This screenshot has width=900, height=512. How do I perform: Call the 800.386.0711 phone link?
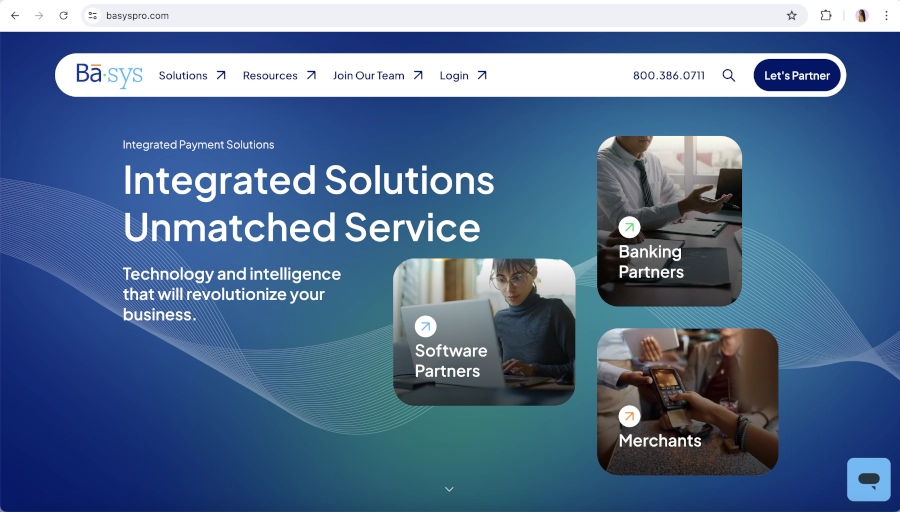coord(669,75)
